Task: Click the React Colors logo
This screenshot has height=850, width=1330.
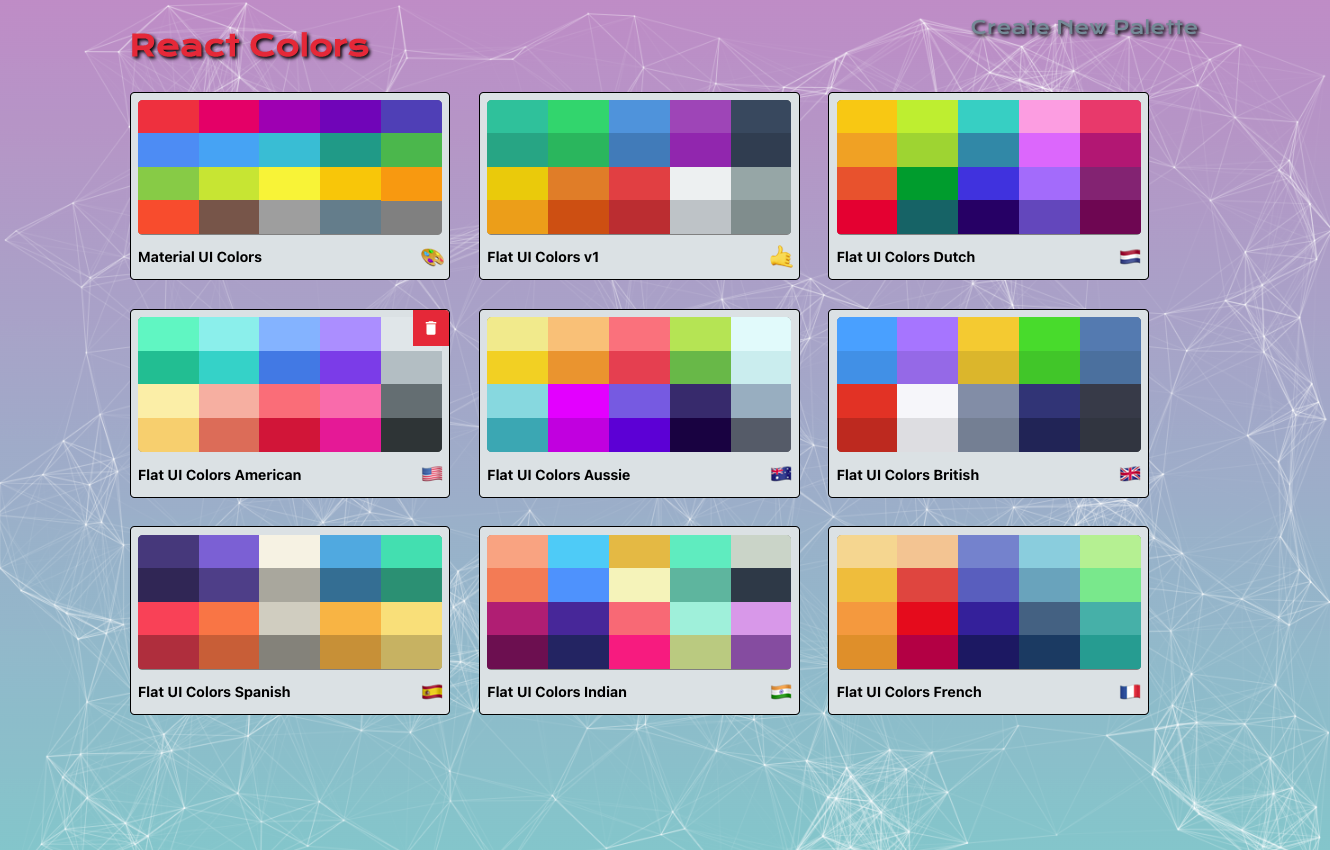Action: 251,45
